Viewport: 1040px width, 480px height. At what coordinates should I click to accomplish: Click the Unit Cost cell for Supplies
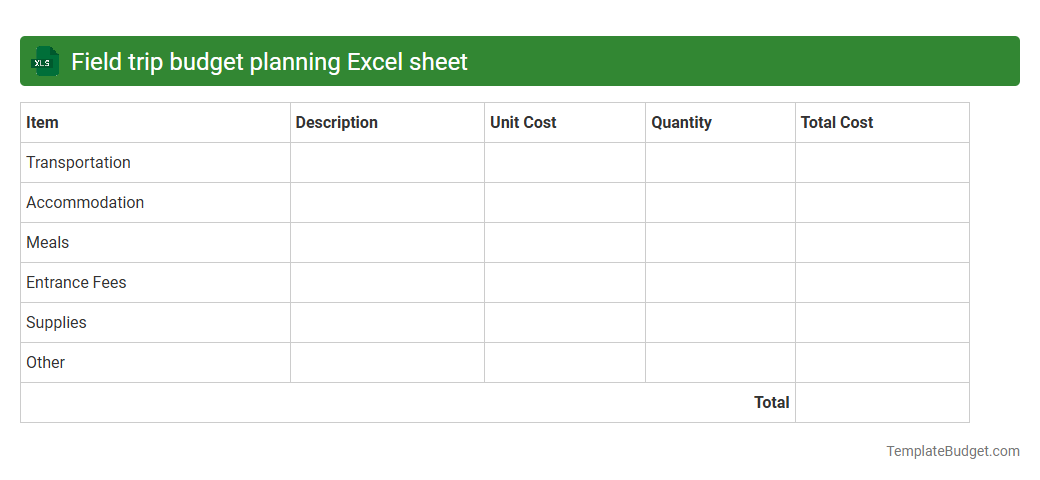pyautogui.click(x=565, y=323)
